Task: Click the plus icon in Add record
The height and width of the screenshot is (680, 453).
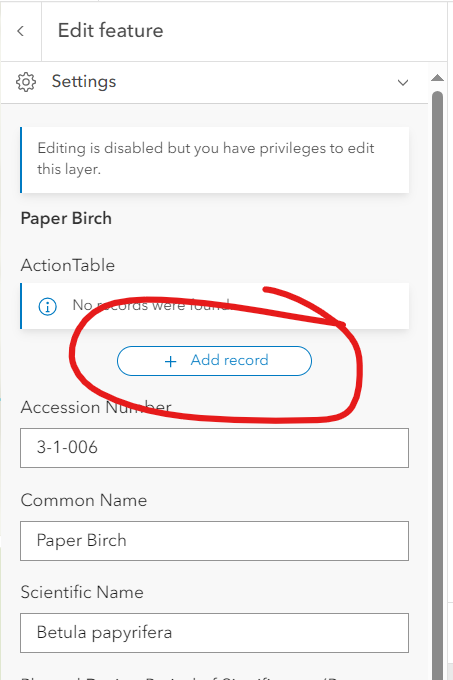Action: pyautogui.click(x=171, y=361)
